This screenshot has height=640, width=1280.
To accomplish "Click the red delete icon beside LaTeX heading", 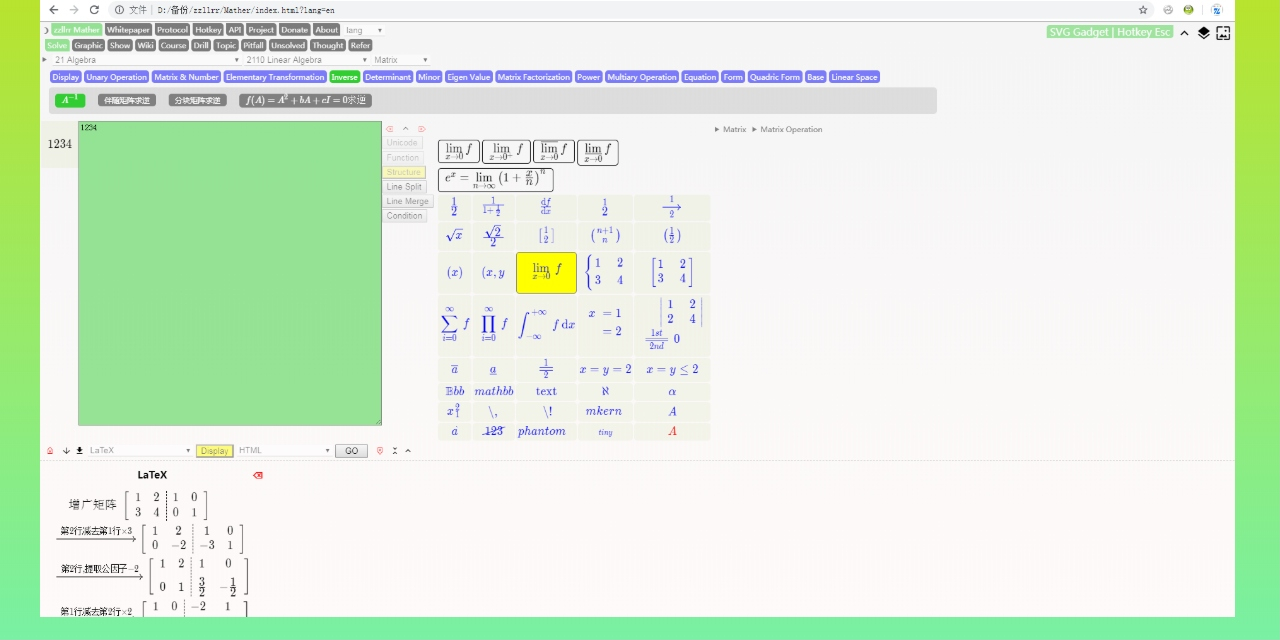I will [x=258, y=476].
